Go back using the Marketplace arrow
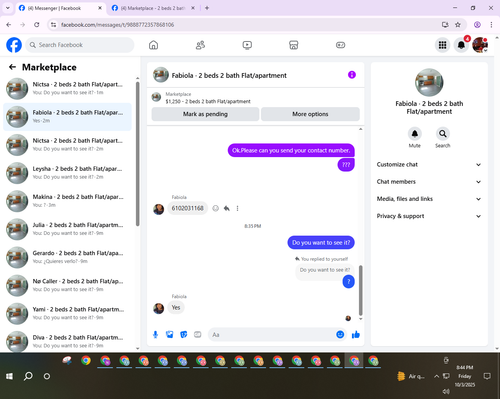This screenshot has height=399, width=500. click(12, 67)
